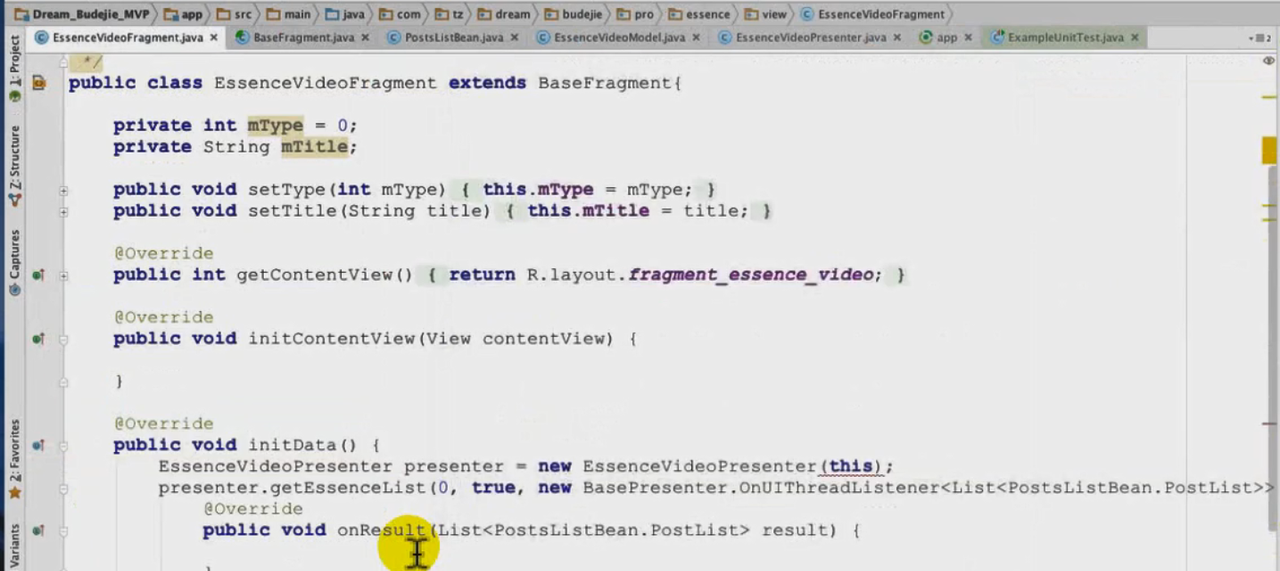This screenshot has height=571, width=1280.
Task: Close the ExampleUnitTest.java tab
Action: (1134, 38)
